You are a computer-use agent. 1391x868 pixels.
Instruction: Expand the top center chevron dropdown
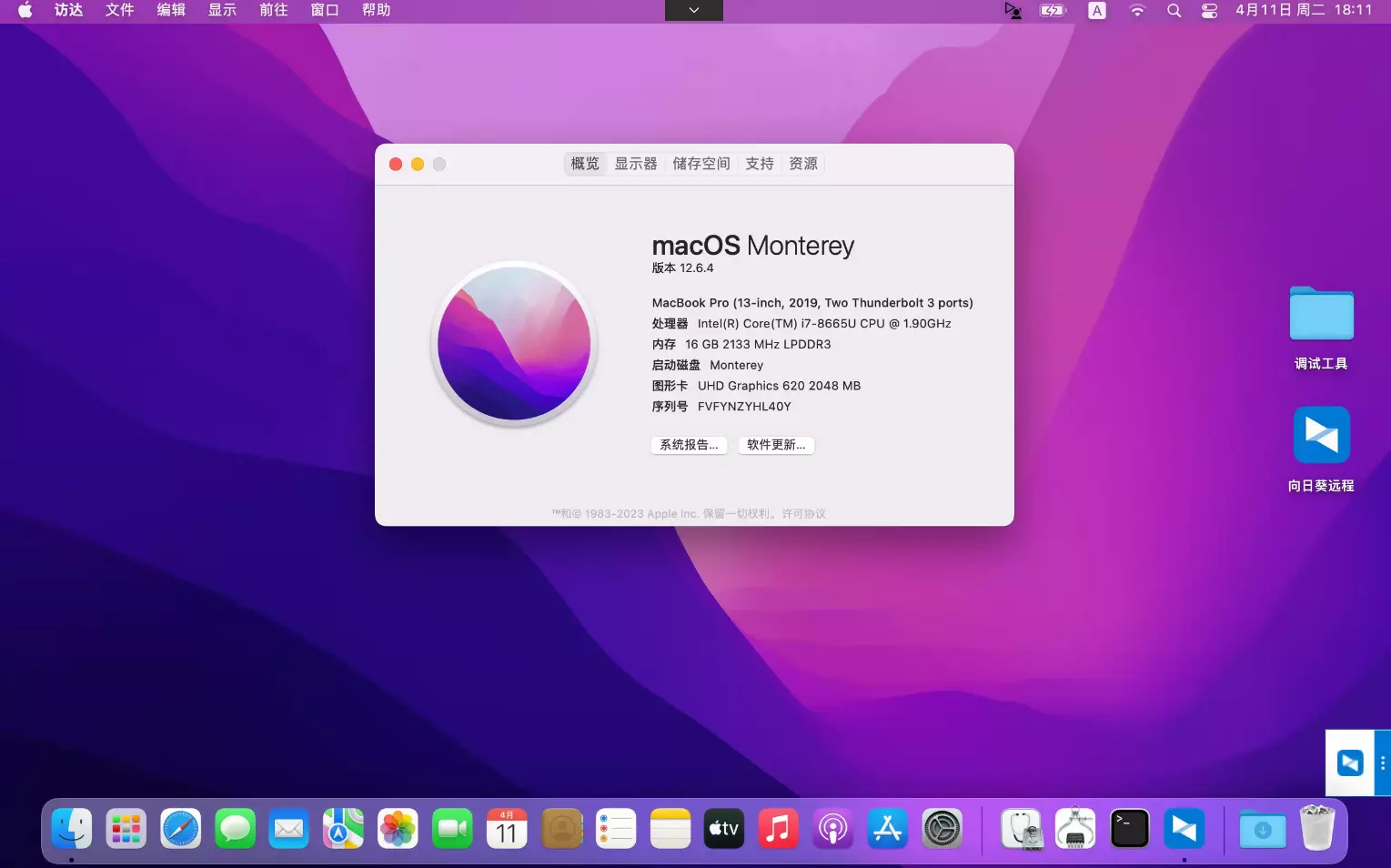click(x=694, y=10)
